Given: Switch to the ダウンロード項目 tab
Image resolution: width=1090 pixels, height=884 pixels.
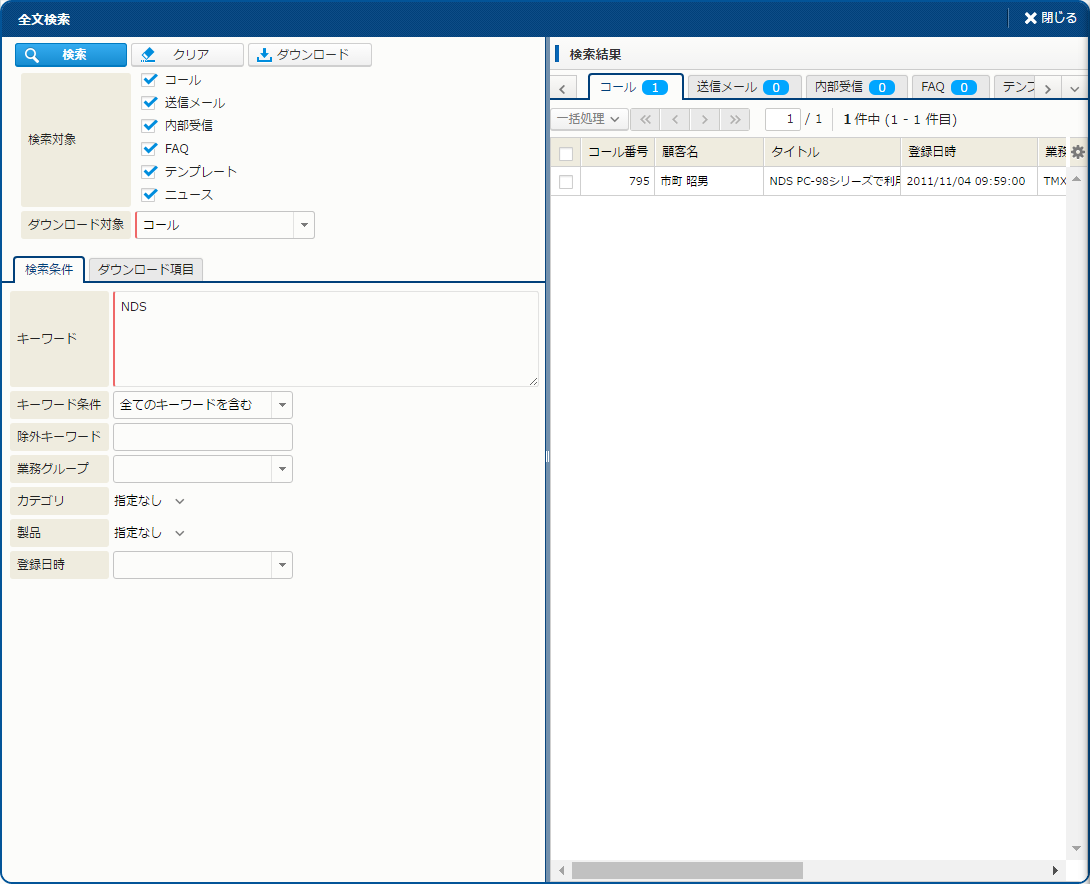Looking at the screenshot, I should tap(146, 269).
